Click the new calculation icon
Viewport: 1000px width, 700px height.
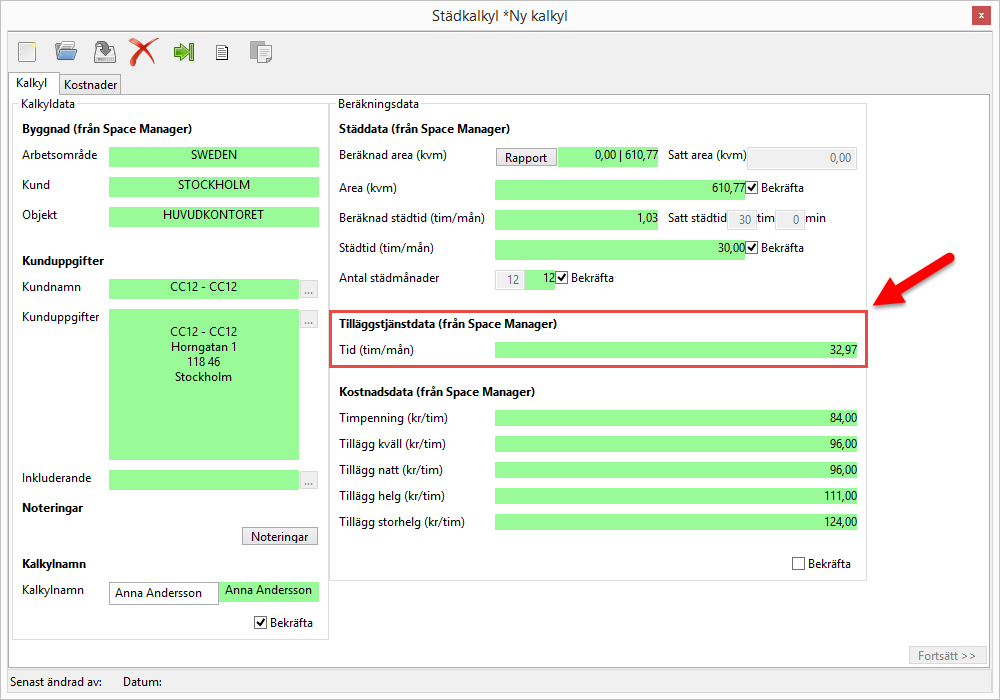tap(27, 52)
